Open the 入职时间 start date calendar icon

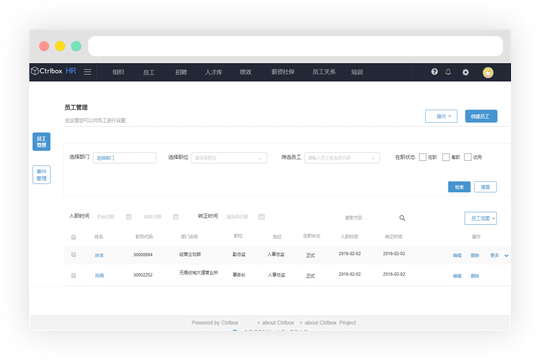click(128, 217)
